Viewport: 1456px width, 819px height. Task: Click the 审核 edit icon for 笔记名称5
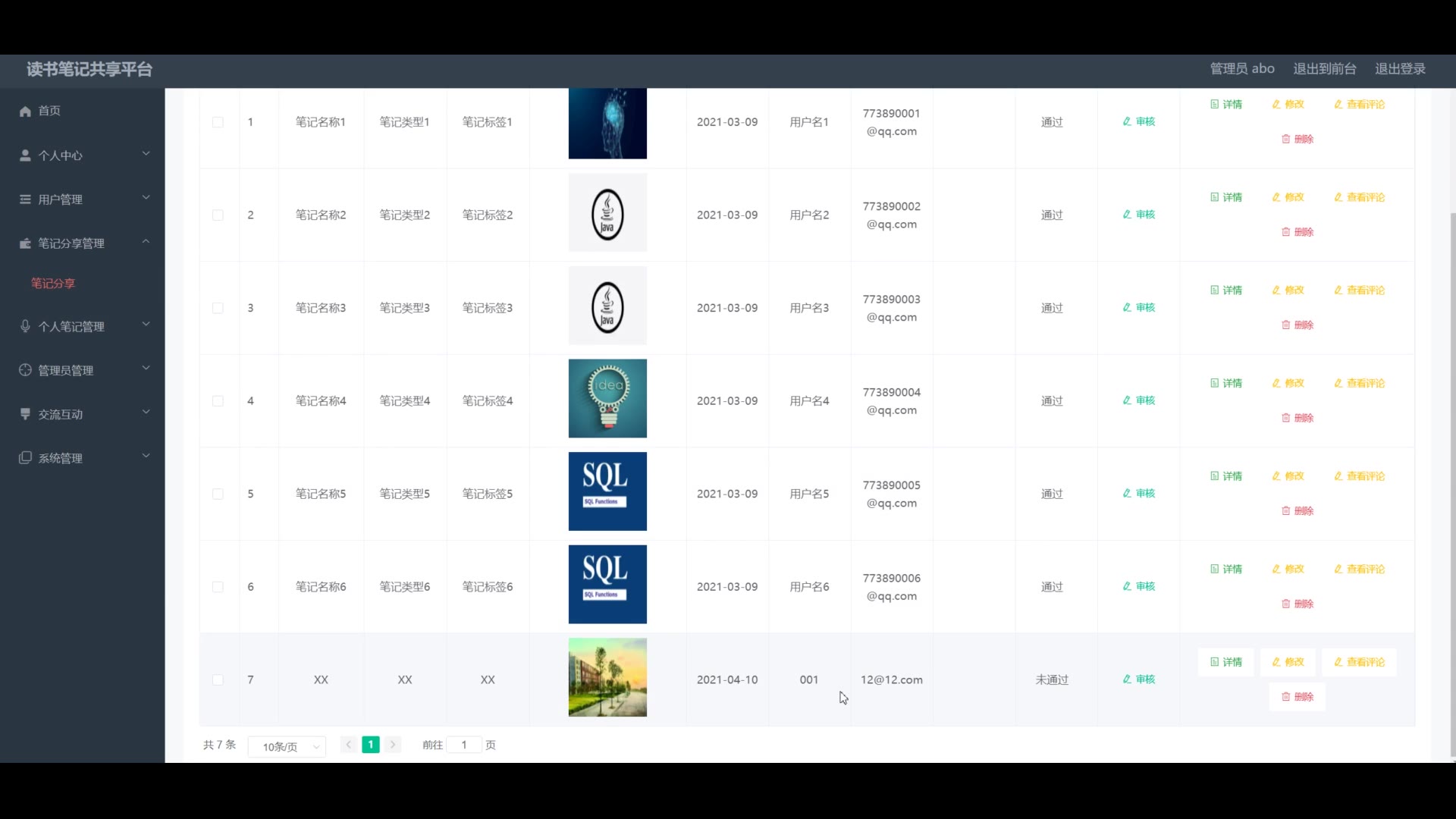[x=1127, y=494]
